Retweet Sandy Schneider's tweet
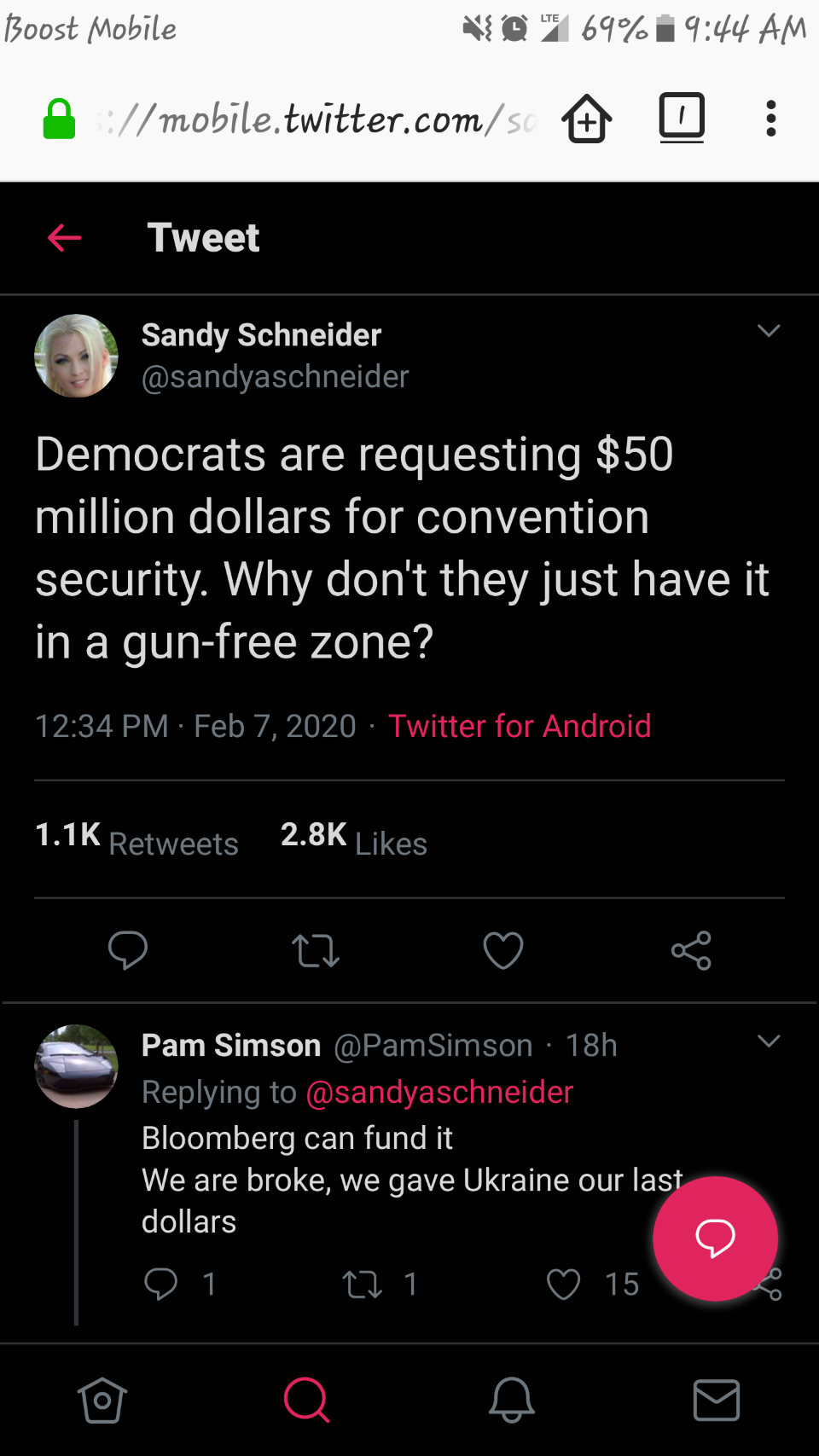Screen dimensions: 819x1456 click(316, 950)
